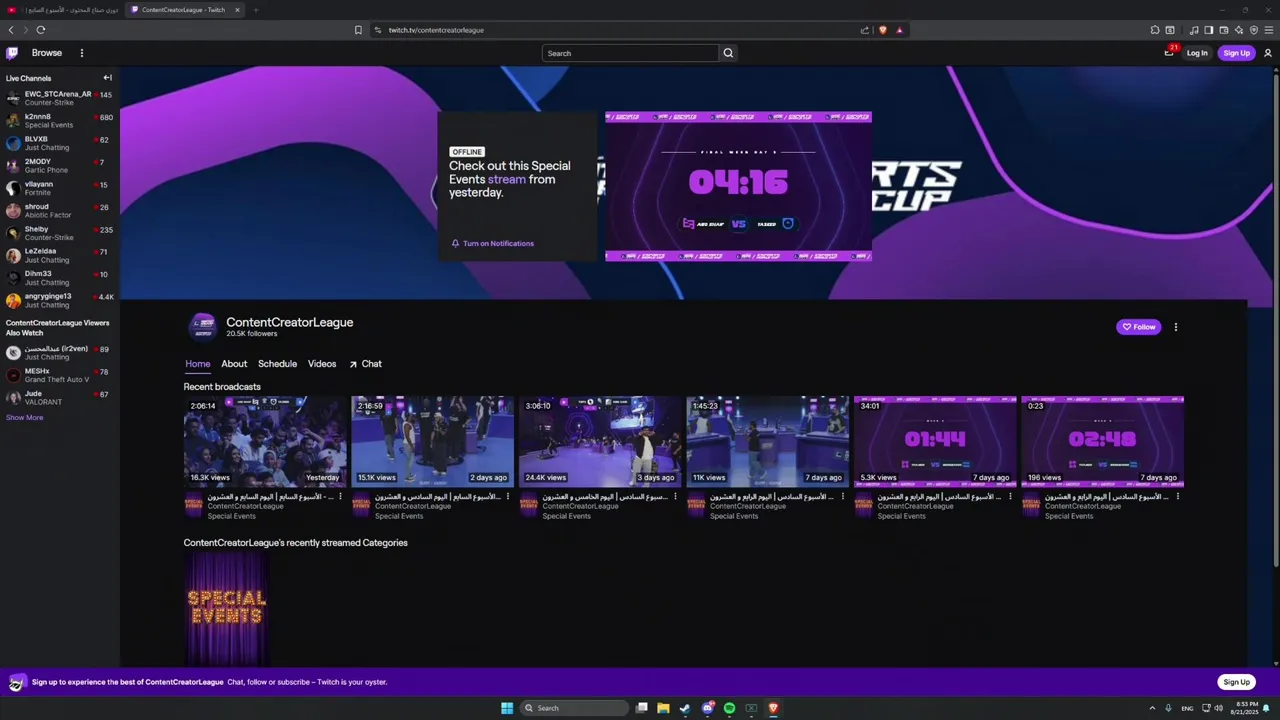Image resolution: width=1280 pixels, height=720 pixels.
Task: Switch to the first YouTube browser tab
Action: coord(63,10)
